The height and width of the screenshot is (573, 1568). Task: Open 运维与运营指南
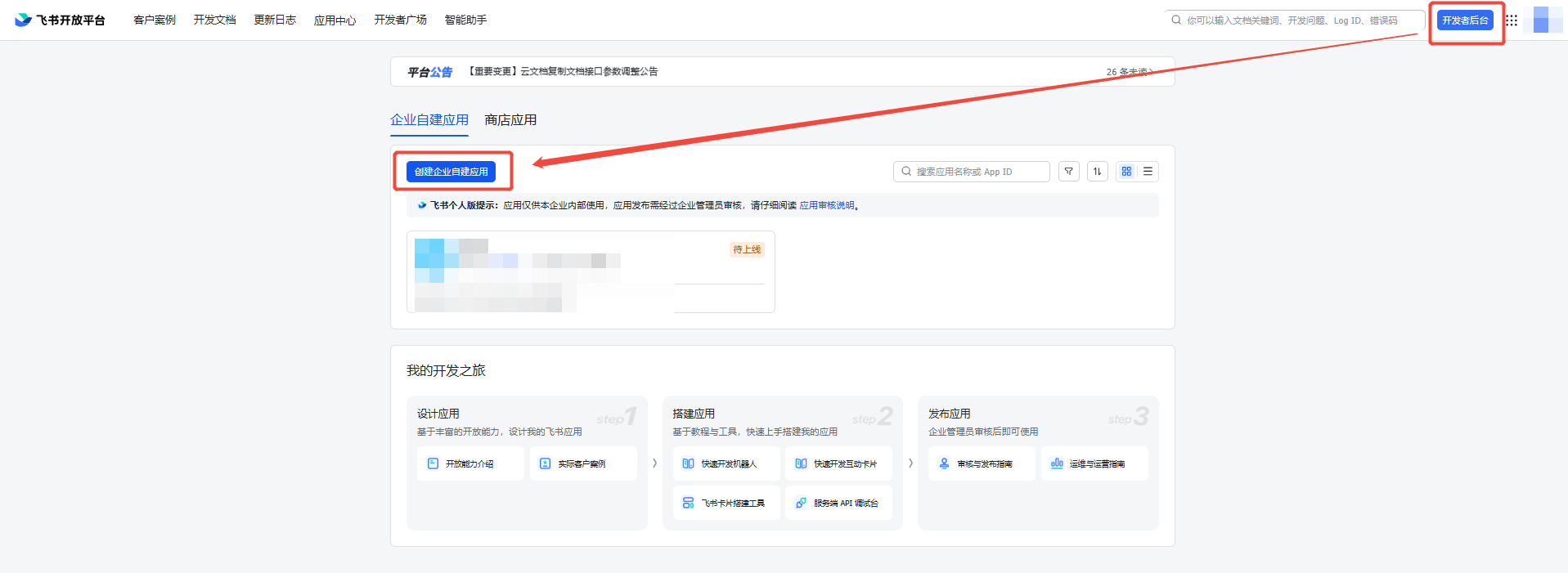coord(1094,463)
